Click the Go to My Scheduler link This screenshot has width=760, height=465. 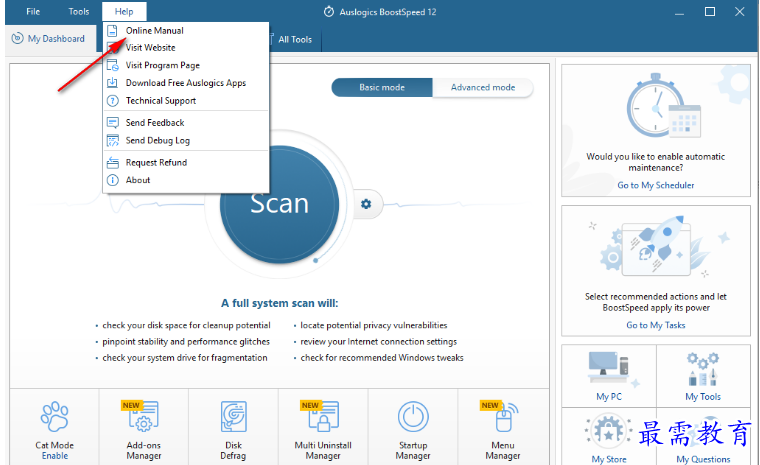[655, 185]
